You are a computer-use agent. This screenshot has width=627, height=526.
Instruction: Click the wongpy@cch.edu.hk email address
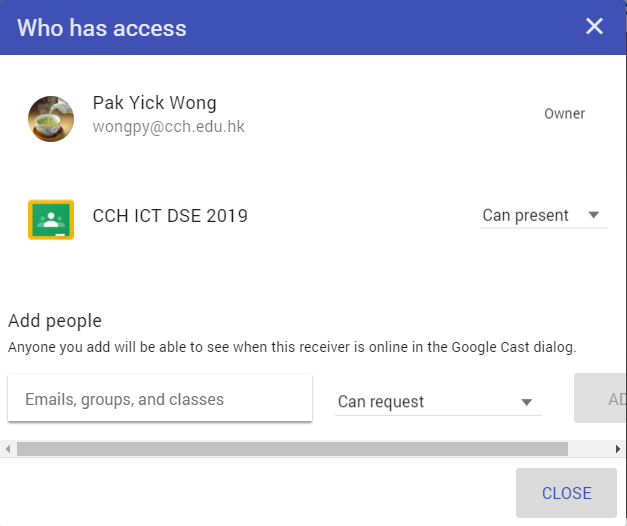point(168,127)
